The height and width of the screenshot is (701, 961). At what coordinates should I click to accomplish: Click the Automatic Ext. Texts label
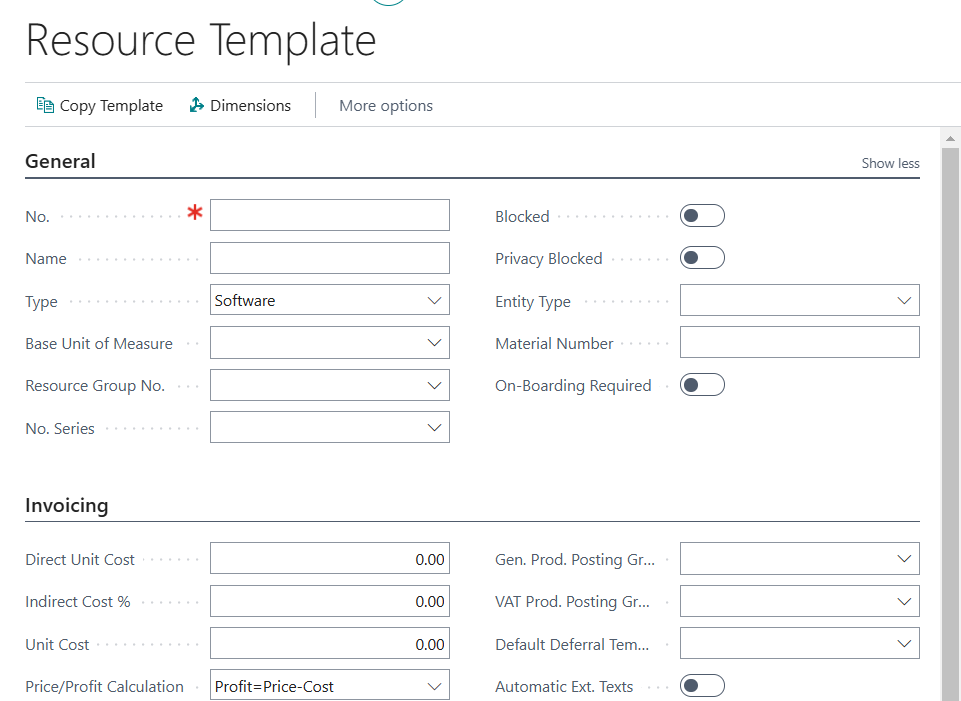(564, 687)
